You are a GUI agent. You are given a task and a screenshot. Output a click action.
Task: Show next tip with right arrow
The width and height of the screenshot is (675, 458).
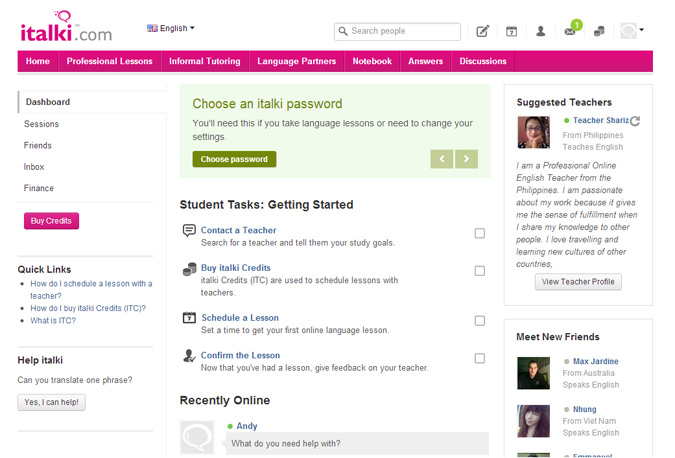(x=466, y=159)
